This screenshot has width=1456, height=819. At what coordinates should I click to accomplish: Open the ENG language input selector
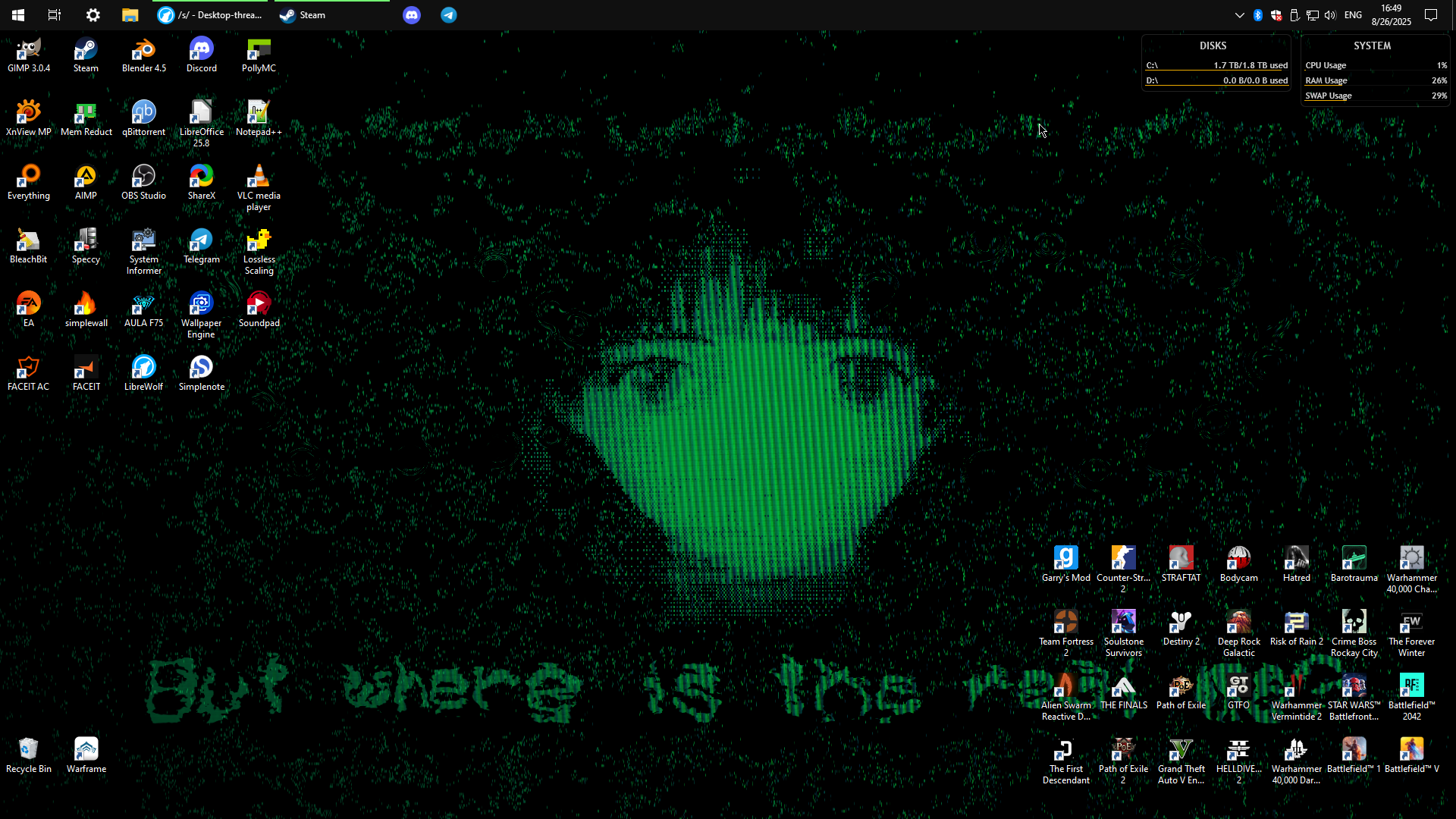coord(1353,15)
